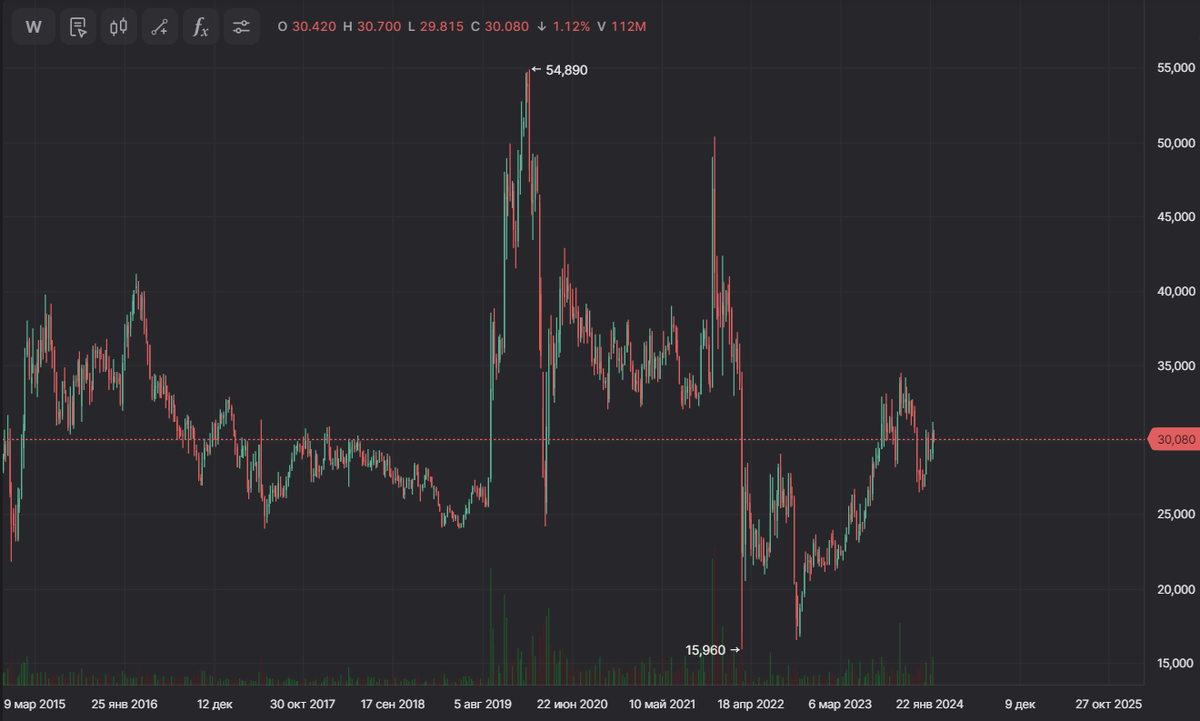Click the 18 апр 2022 date label
Screen dimensions: 1200x721
(x=753, y=704)
